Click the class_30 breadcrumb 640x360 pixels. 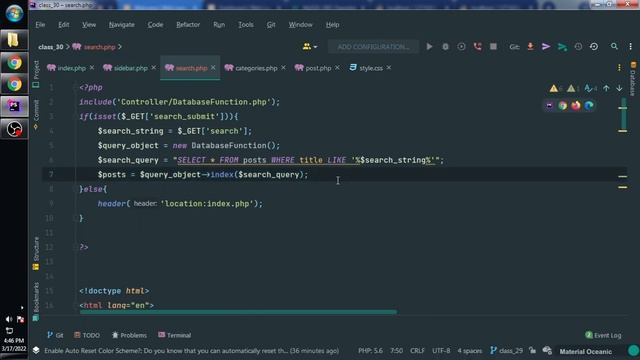pyautogui.click(x=51, y=47)
